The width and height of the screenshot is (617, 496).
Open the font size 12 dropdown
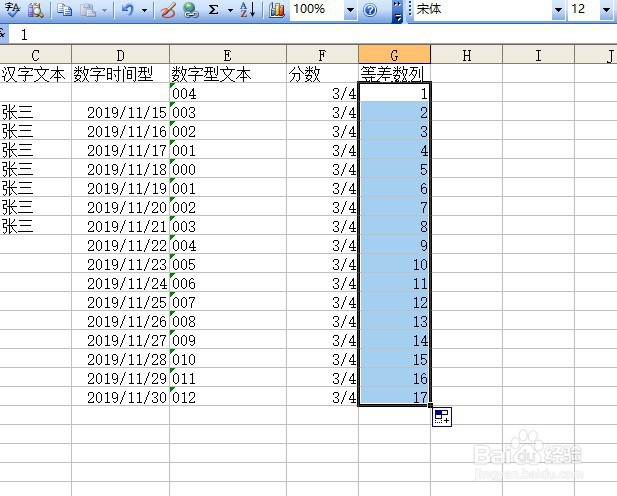(x=606, y=9)
